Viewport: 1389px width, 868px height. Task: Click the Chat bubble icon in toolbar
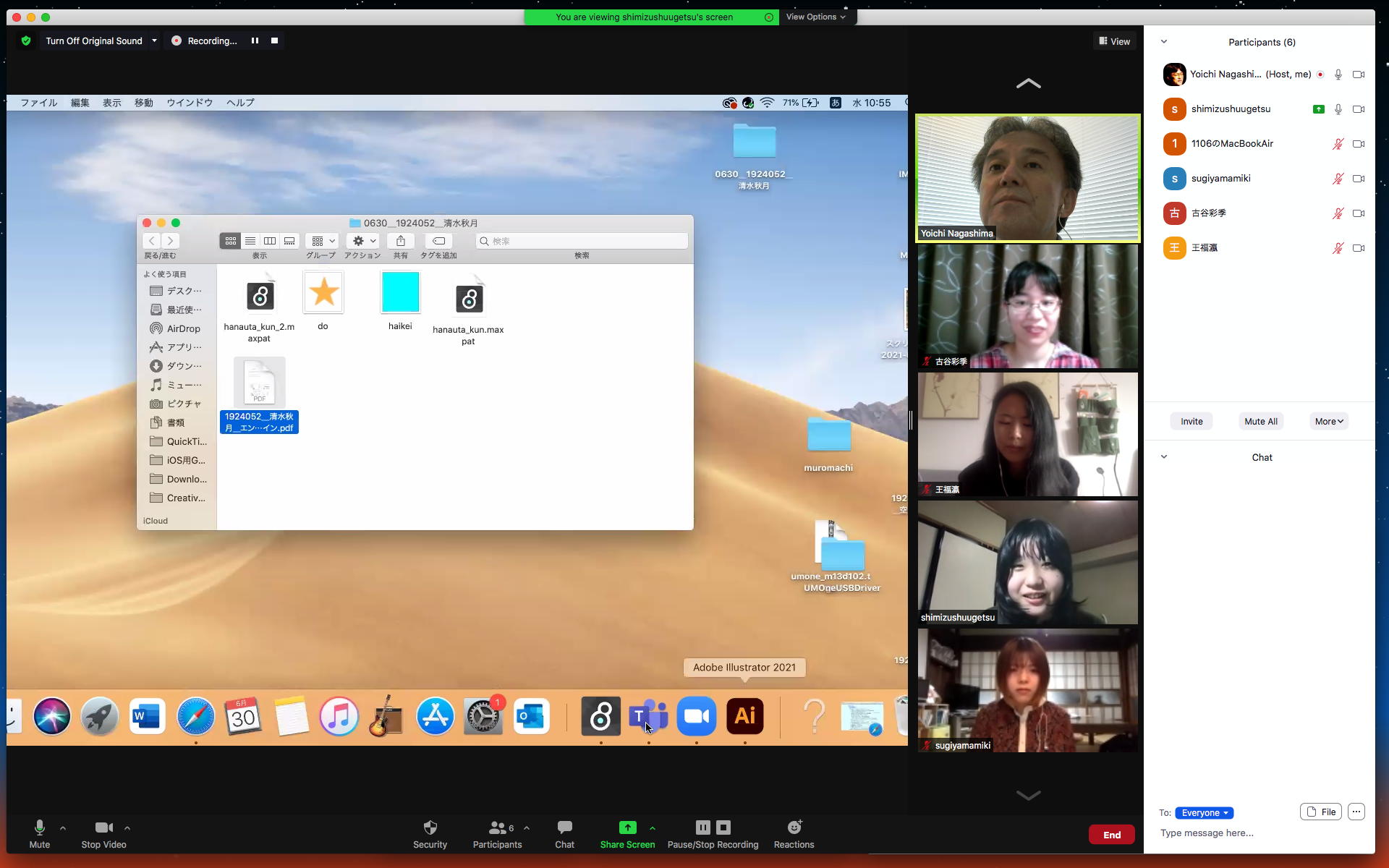564,827
